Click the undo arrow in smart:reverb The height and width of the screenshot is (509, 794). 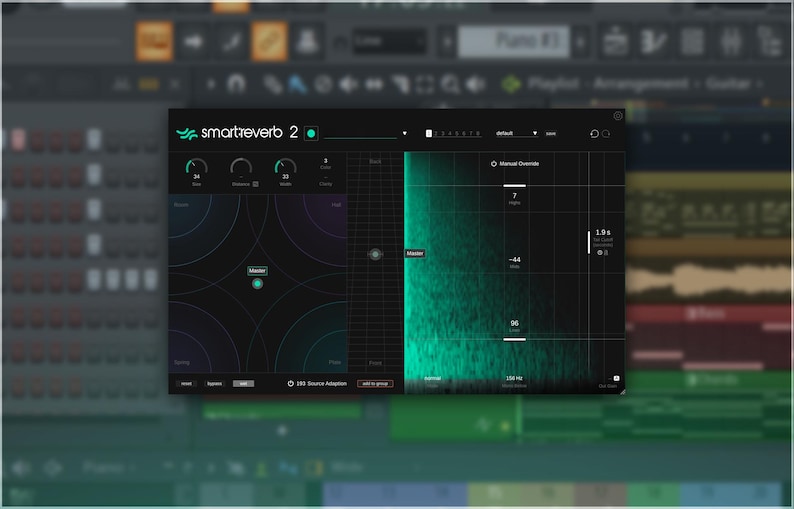click(x=594, y=134)
